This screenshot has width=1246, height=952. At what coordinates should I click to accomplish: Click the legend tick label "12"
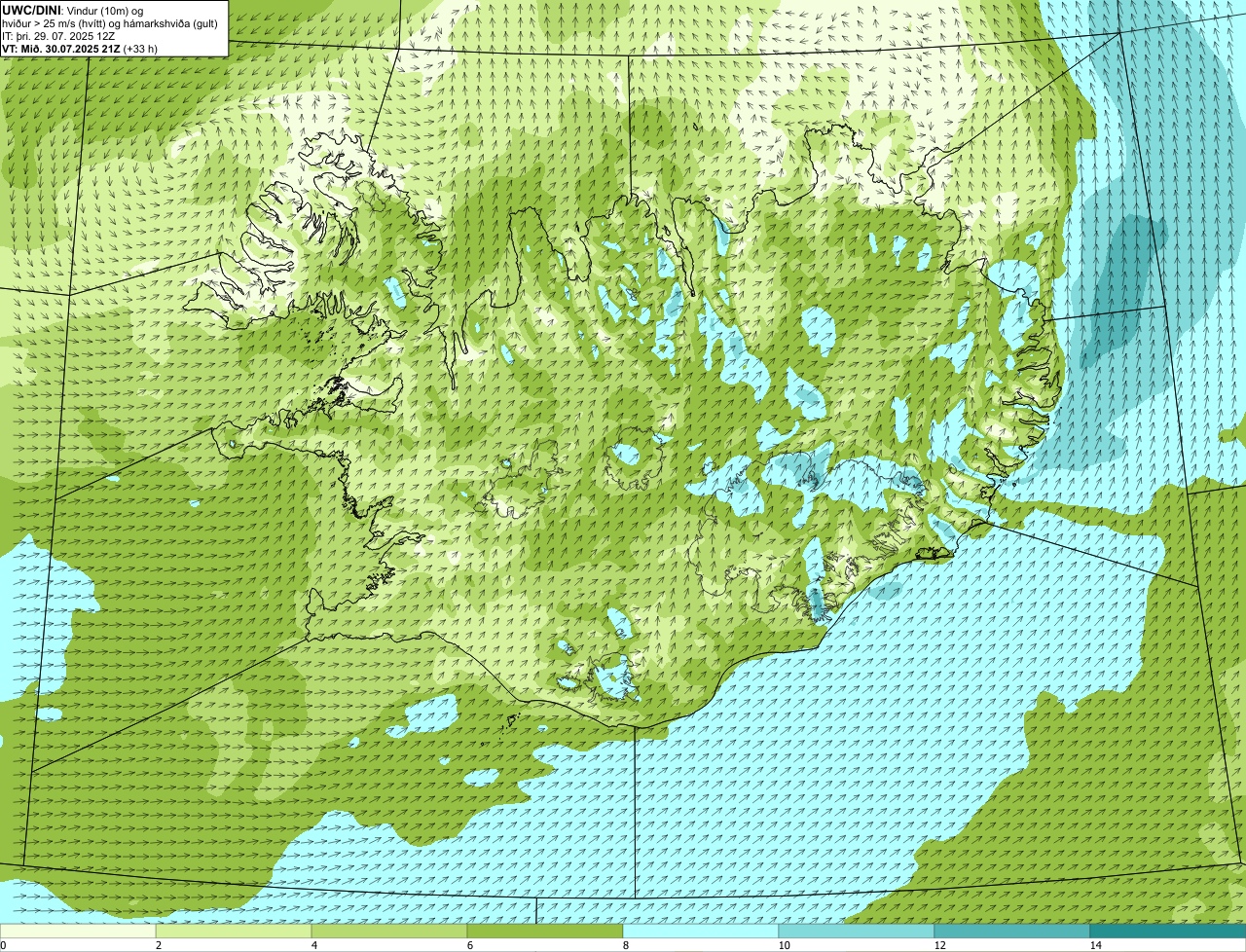tap(939, 945)
